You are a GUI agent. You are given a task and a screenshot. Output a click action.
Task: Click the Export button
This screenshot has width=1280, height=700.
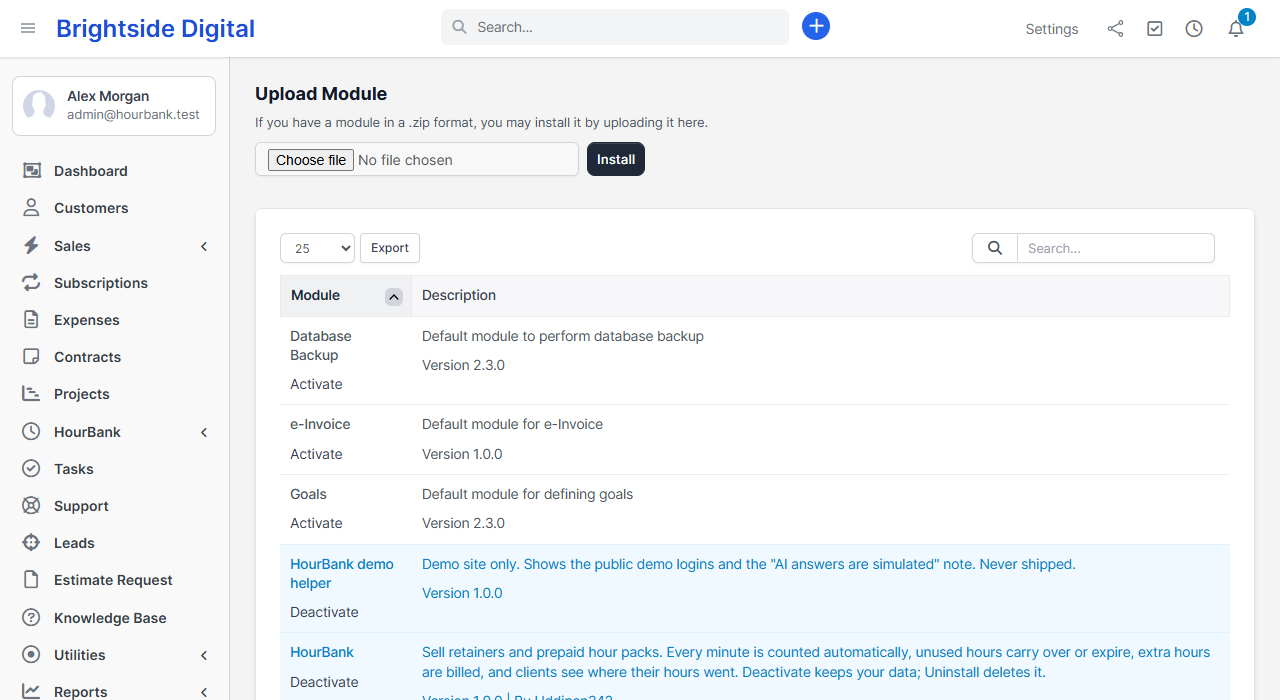coord(390,248)
